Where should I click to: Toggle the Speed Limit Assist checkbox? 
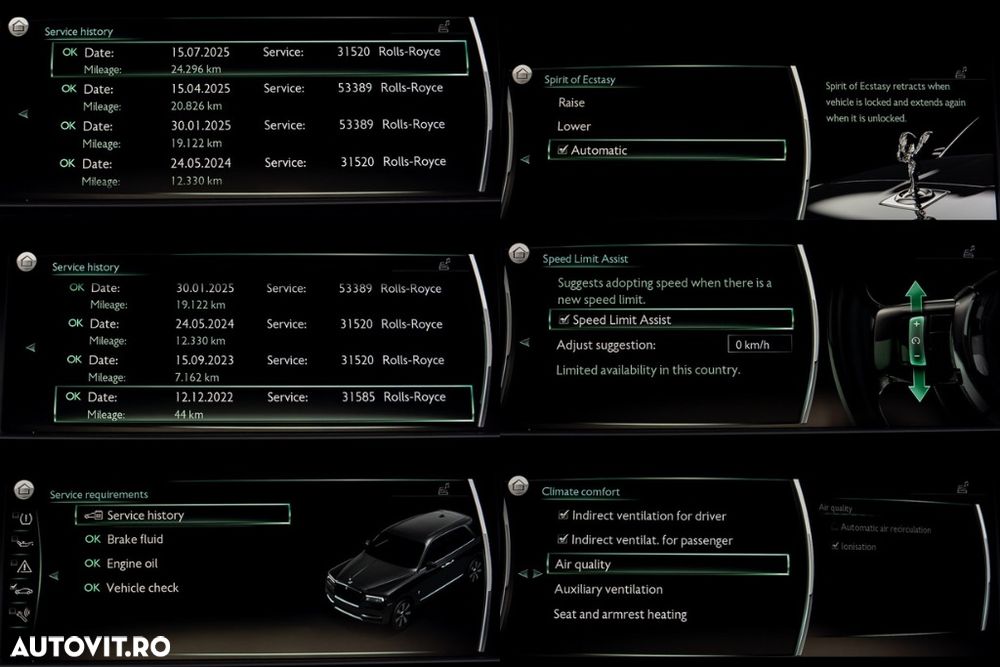click(564, 319)
